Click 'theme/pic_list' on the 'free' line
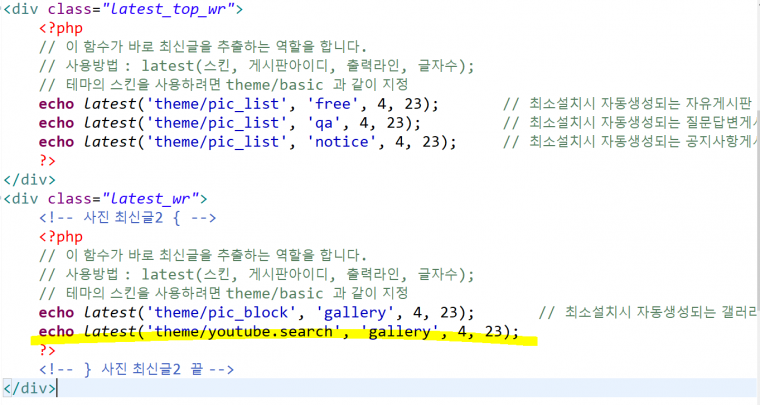Screen dimensions: 760x405 click(x=217, y=104)
